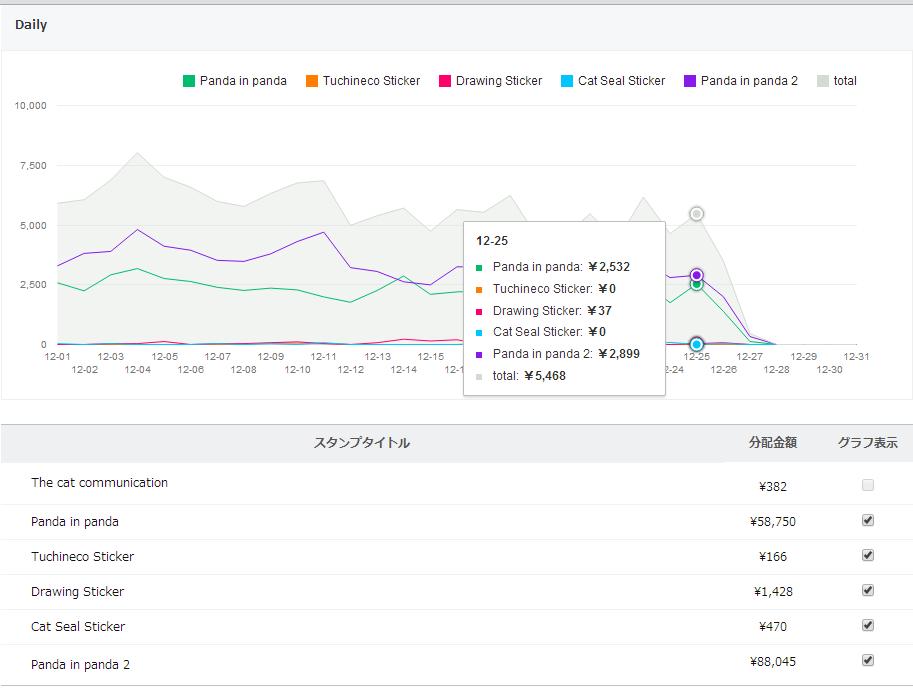Viewport: 913px width, 688px height.
Task: Click the total data point on 12-25
Action: 696,214
